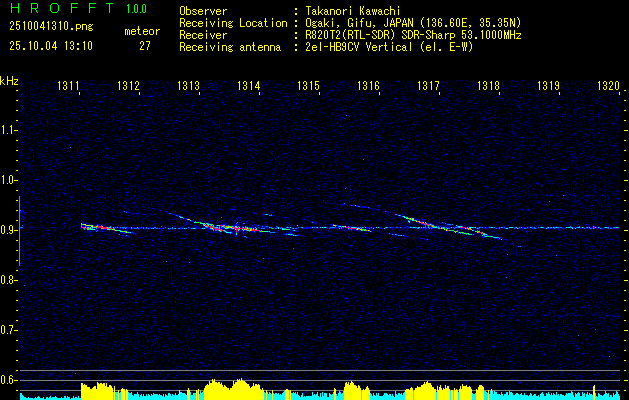Click the Observer label

click(x=203, y=11)
